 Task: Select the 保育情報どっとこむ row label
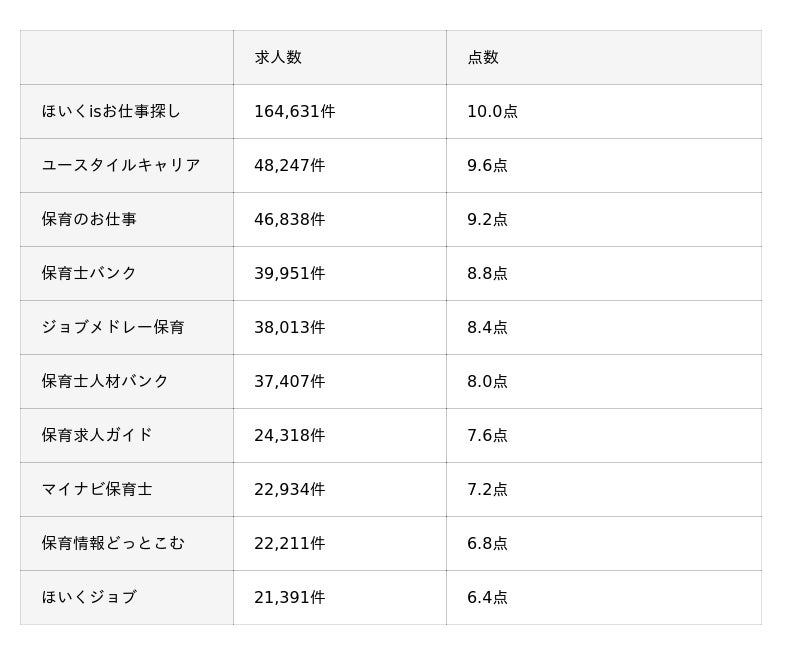pos(113,544)
